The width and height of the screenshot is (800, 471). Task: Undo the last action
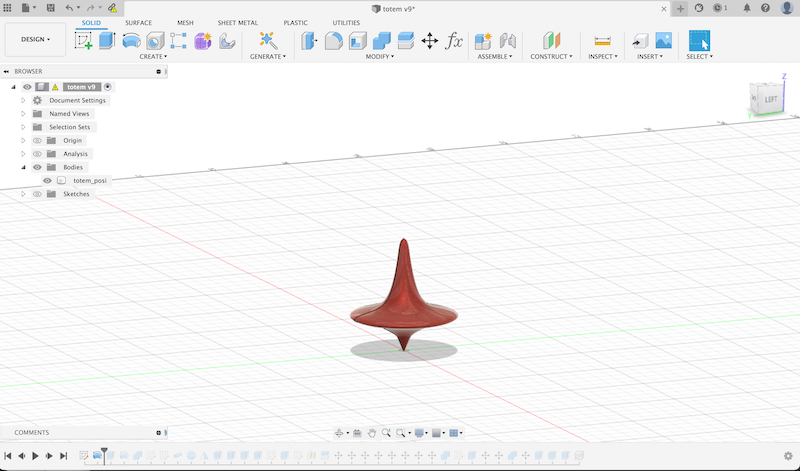(69, 8)
